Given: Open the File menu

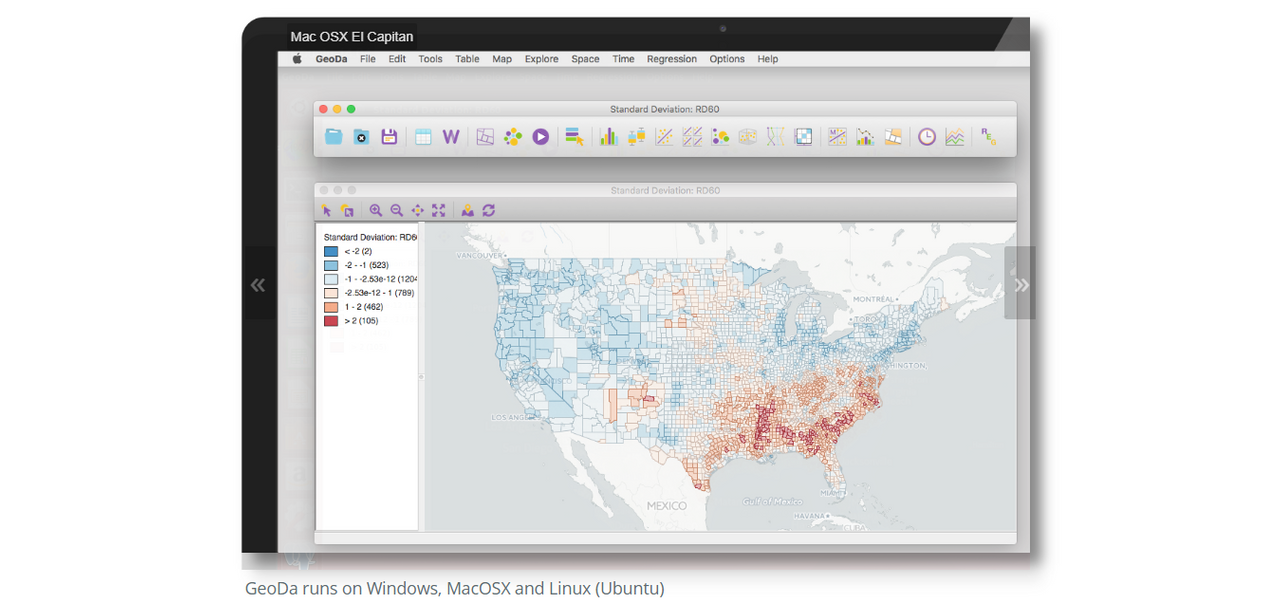Looking at the screenshot, I should click(368, 59).
